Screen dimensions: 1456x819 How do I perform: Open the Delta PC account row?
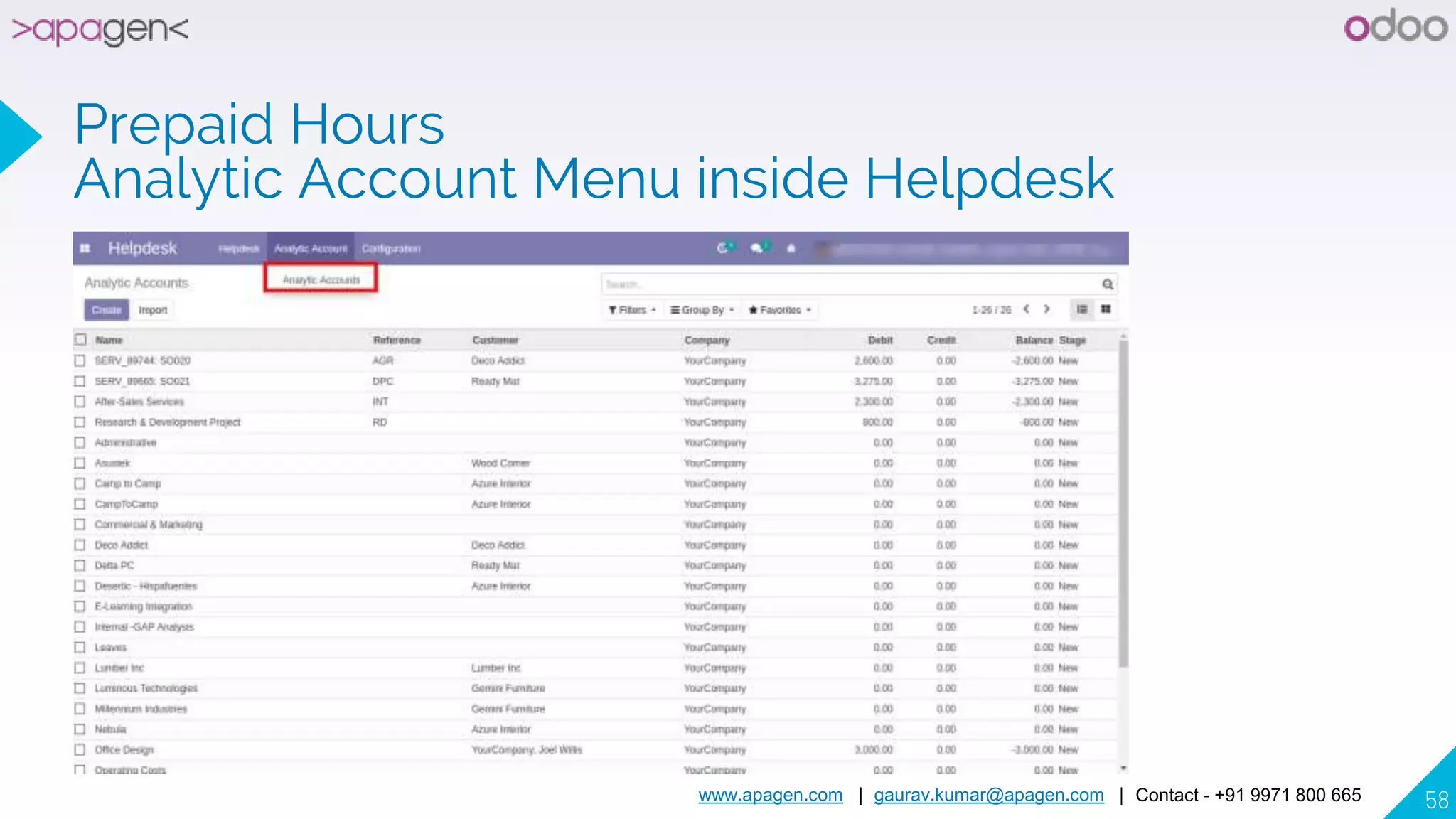pos(597,565)
